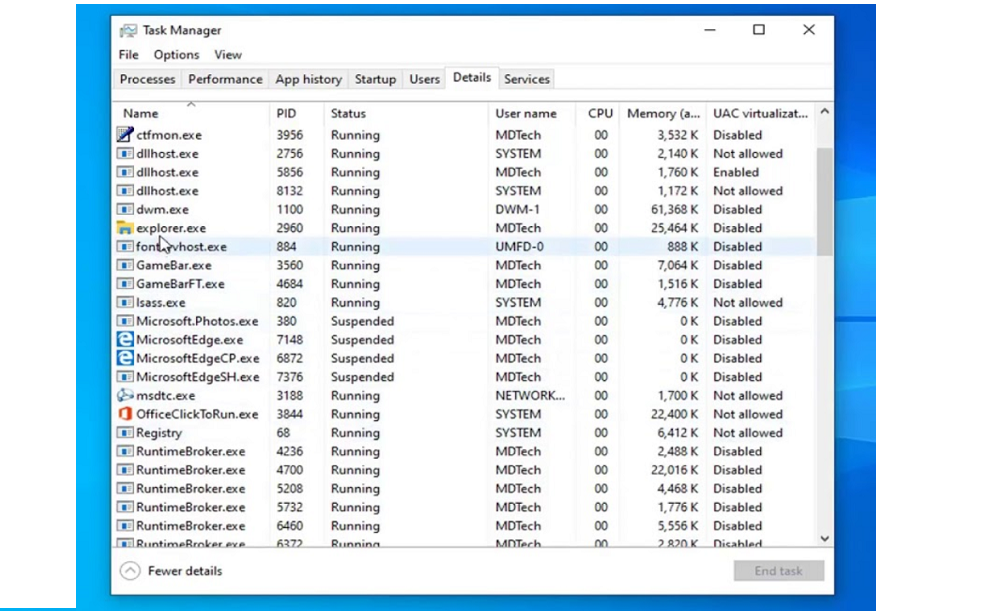Click the vertical scrollbar thumb
The width and height of the screenshot is (995, 611).
(824, 202)
